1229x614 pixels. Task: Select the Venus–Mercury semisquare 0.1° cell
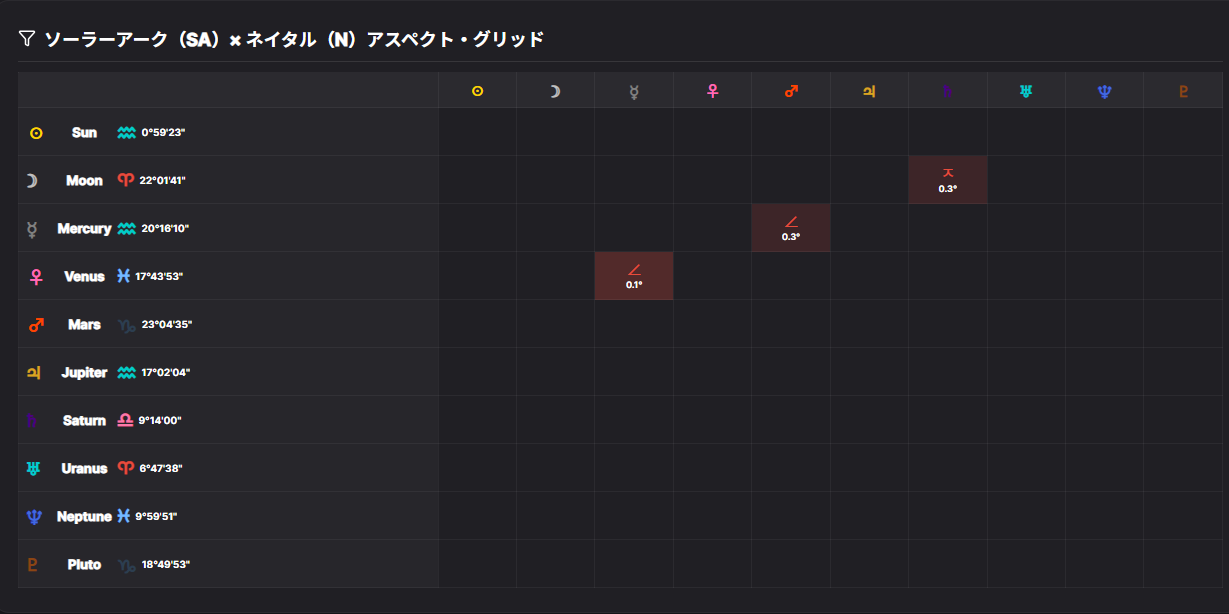tap(634, 276)
